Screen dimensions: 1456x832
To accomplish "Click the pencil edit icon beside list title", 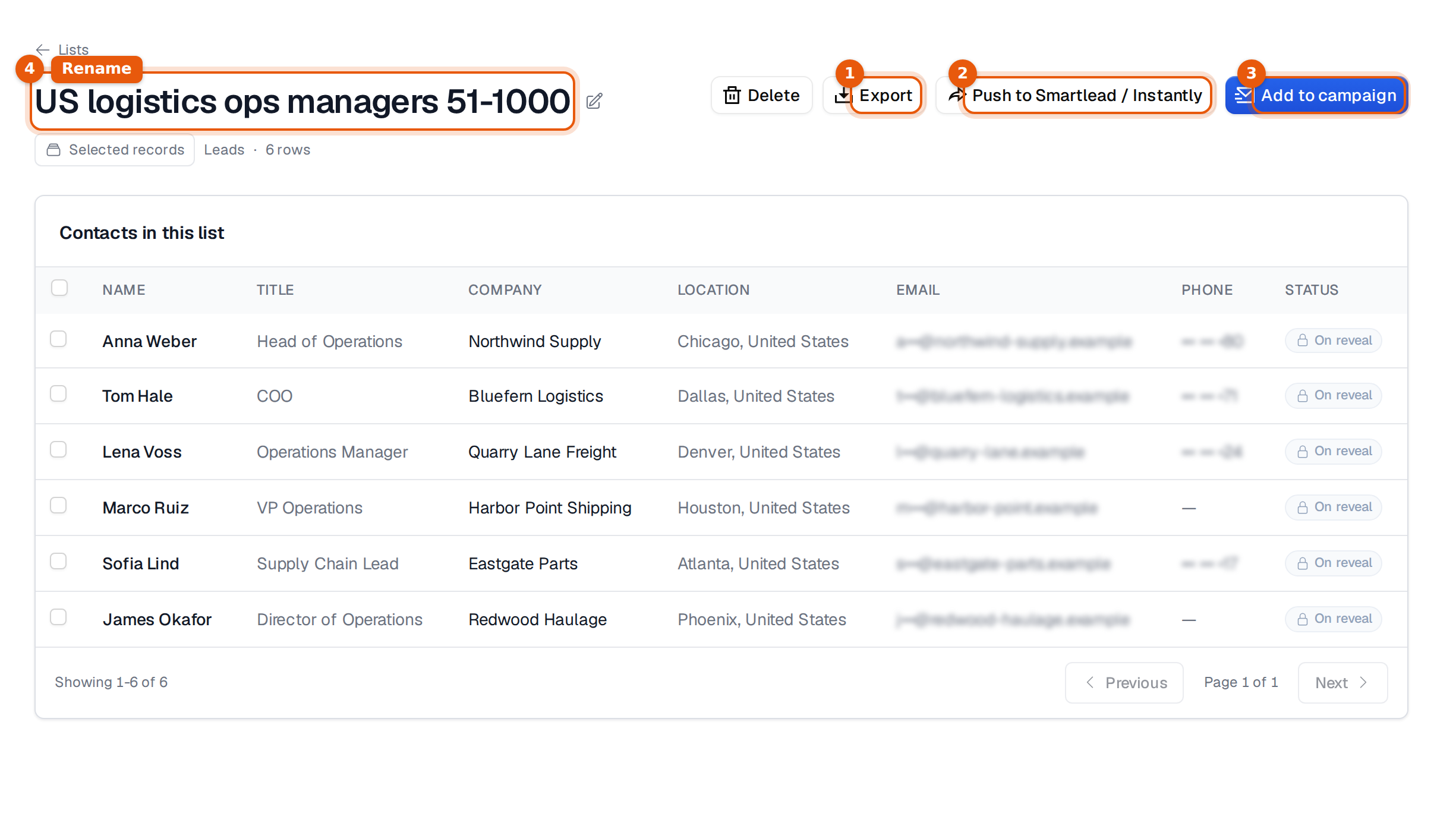I will [x=594, y=102].
